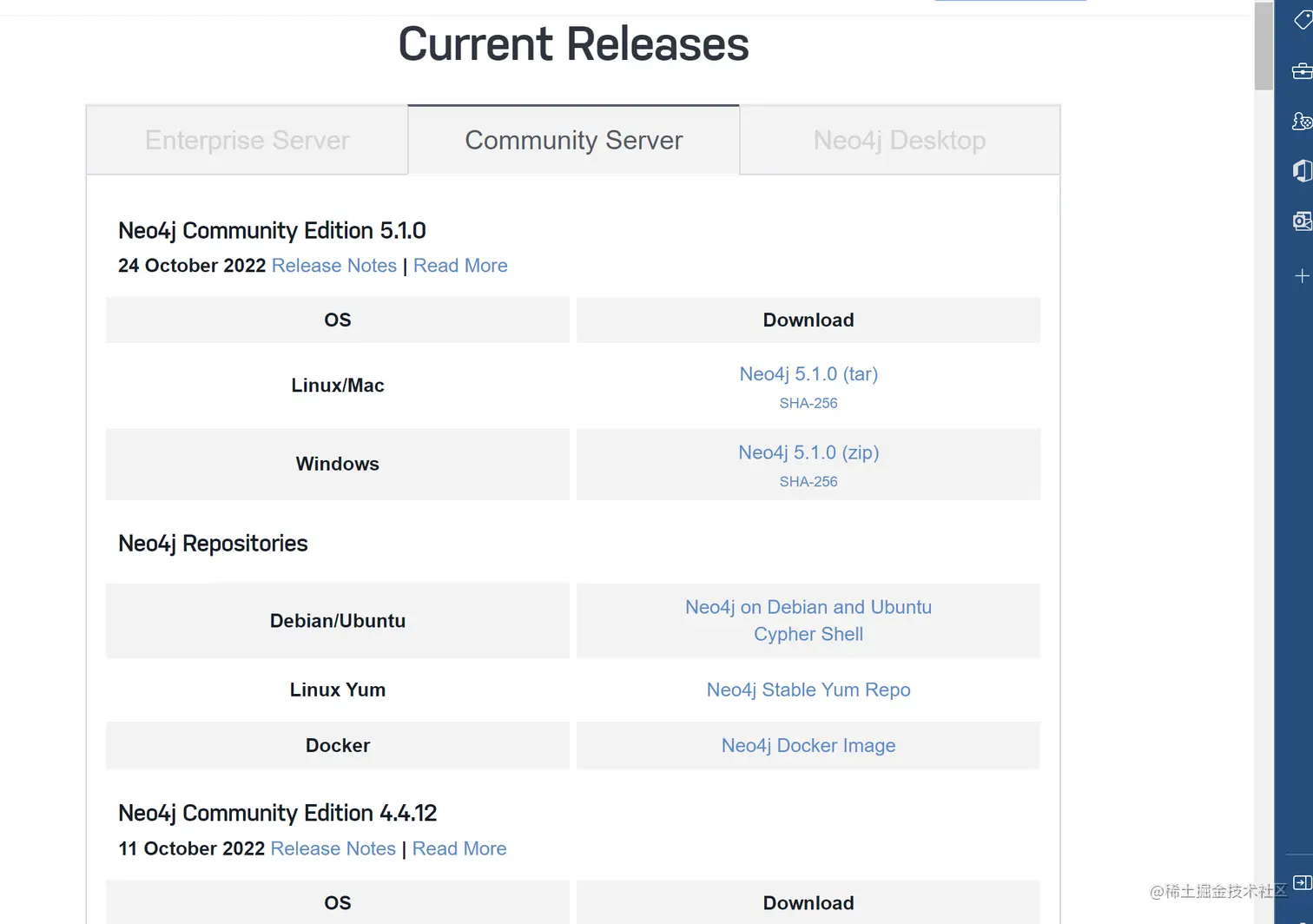1313x924 pixels.
Task: Click the Docker row label
Action: tap(338, 745)
